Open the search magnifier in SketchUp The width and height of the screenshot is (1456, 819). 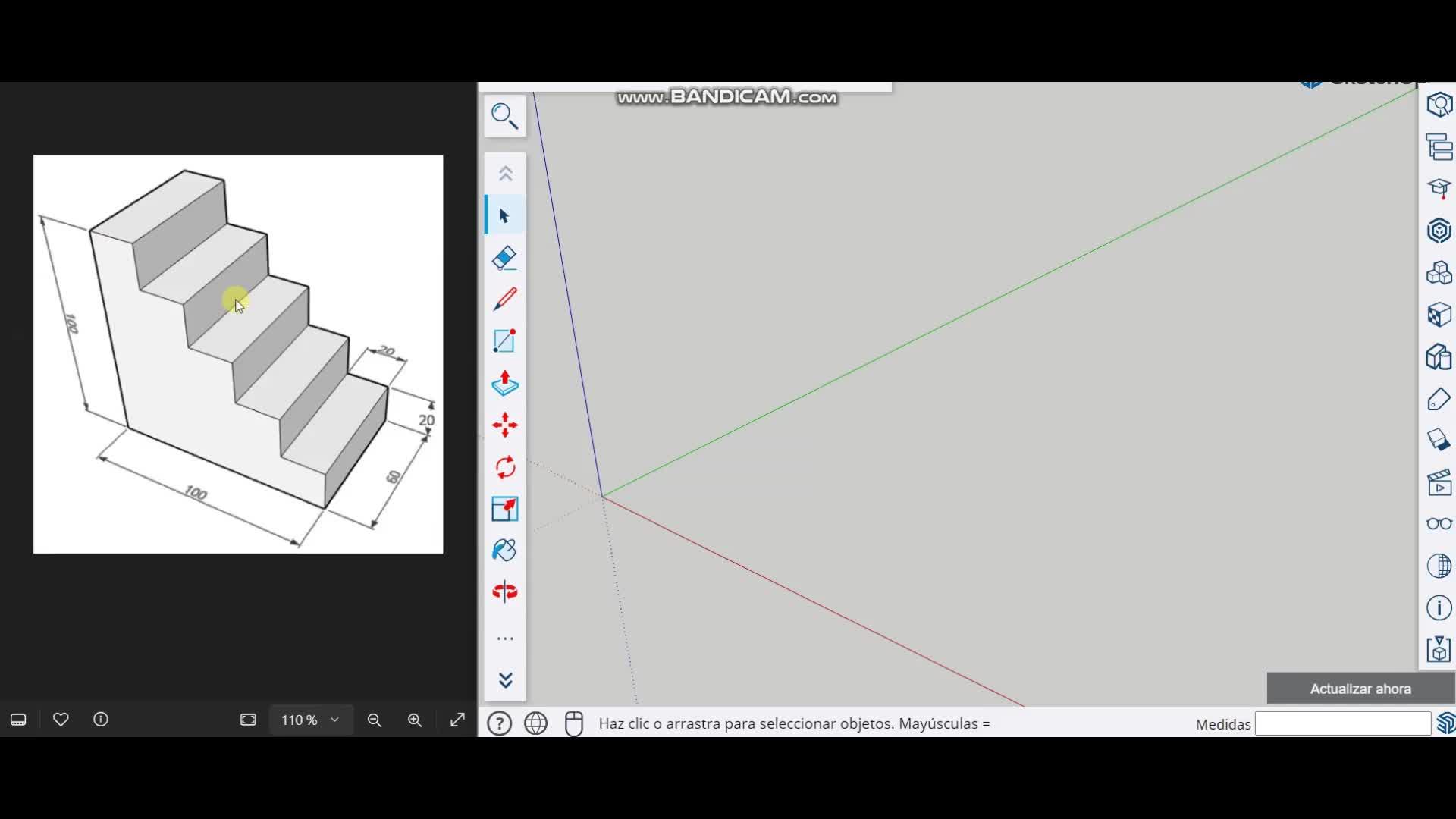coord(504,116)
